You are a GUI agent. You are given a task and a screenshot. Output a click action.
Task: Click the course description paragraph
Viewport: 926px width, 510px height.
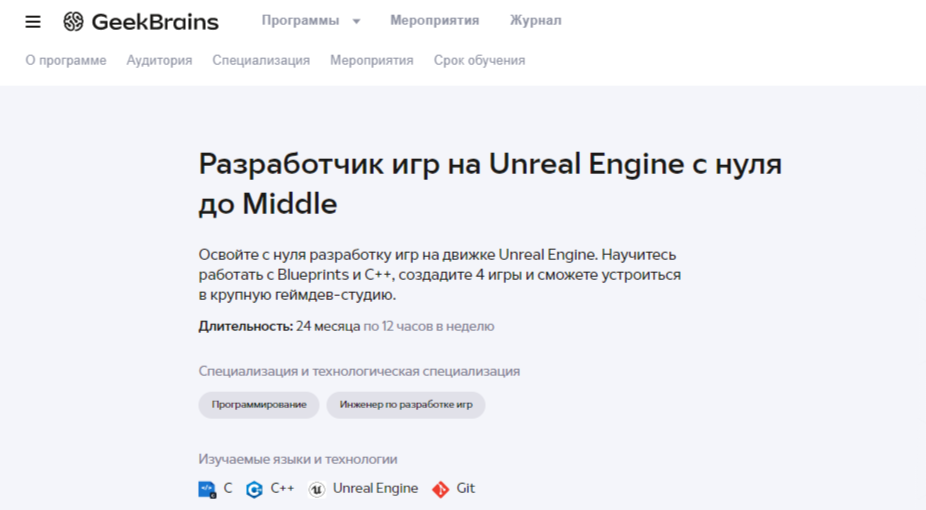click(x=440, y=274)
